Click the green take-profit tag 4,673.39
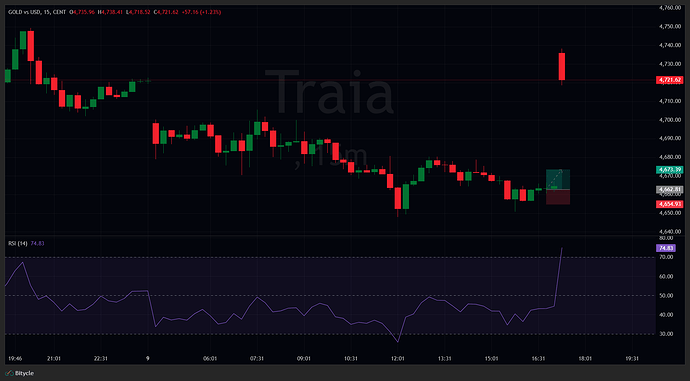Image resolution: width=690 pixels, height=381 pixels. tap(669, 169)
